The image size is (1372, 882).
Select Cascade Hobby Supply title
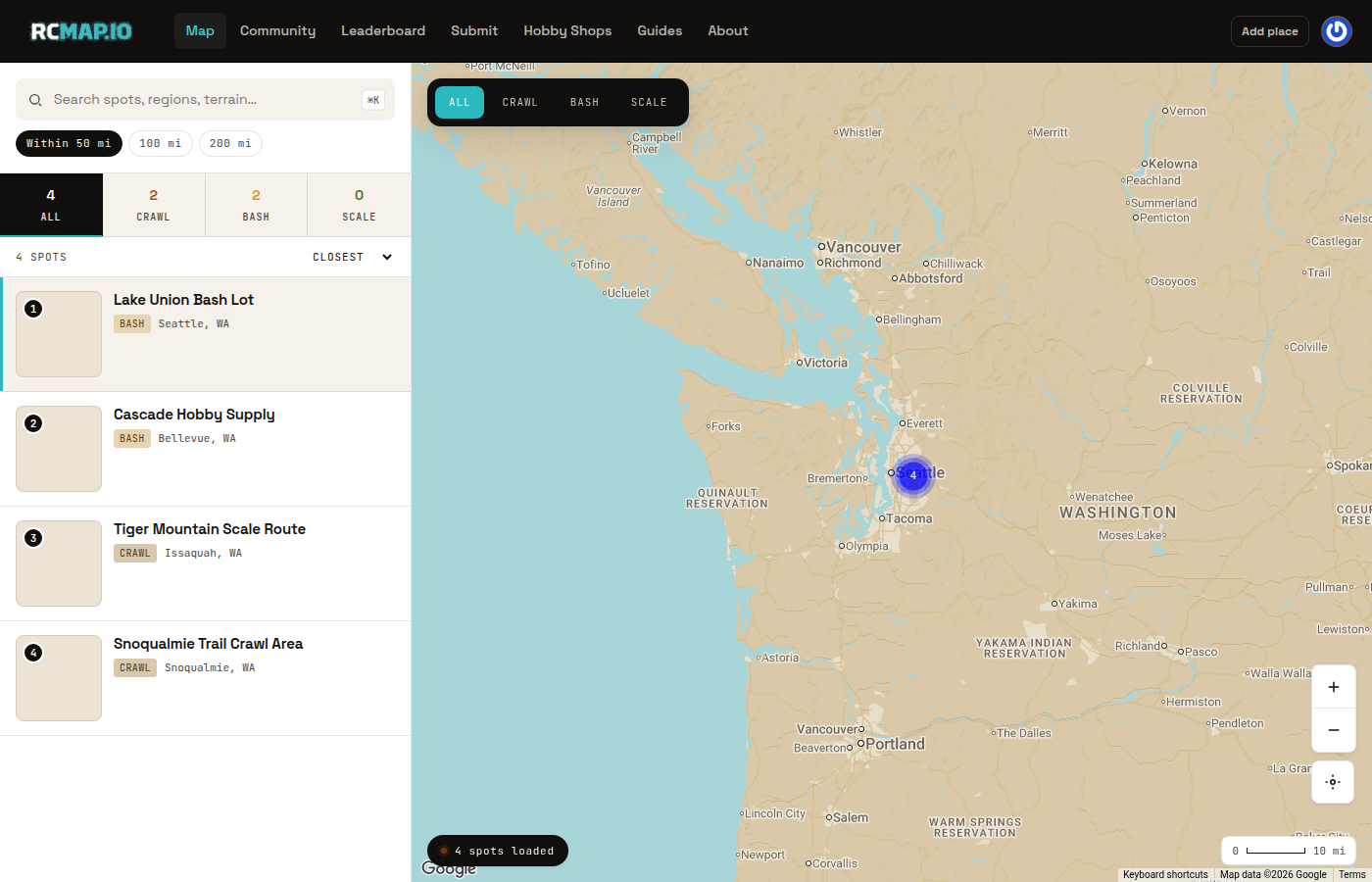click(194, 415)
